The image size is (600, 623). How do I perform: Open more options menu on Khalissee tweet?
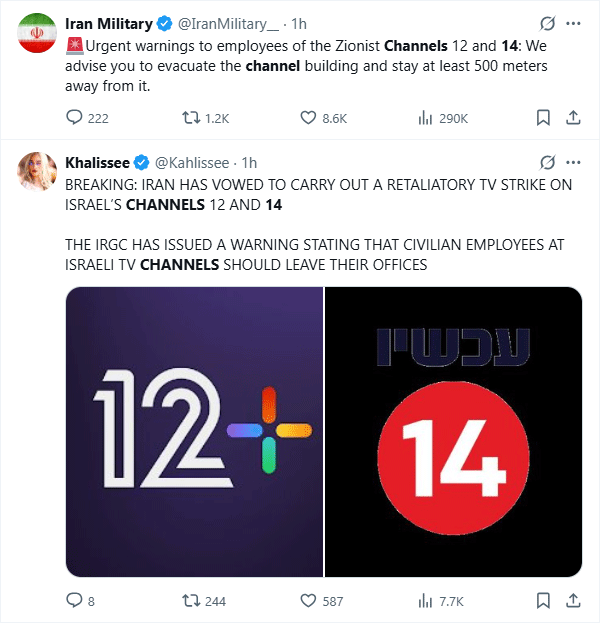(x=573, y=162)
